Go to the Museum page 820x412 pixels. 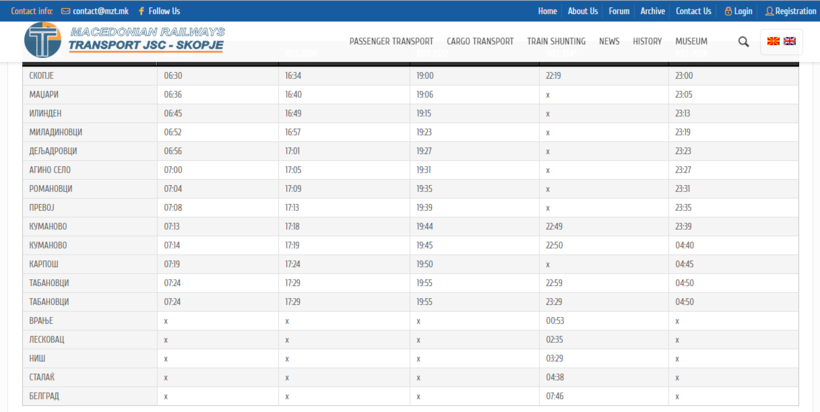click(x=691, y=42)
